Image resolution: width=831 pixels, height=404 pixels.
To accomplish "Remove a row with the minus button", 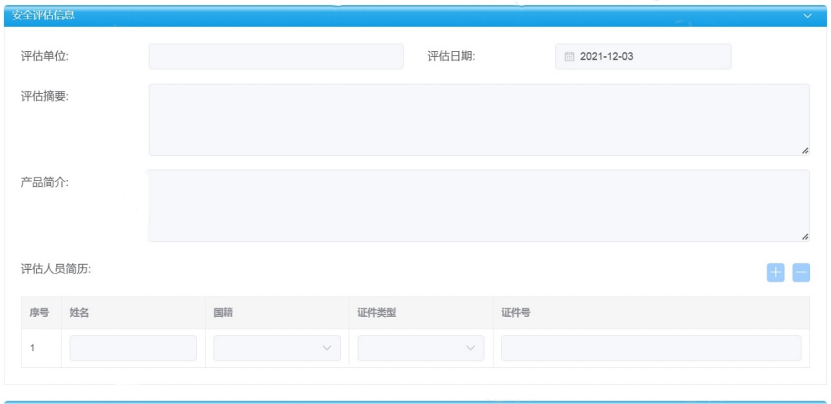I will coord(801,272).
